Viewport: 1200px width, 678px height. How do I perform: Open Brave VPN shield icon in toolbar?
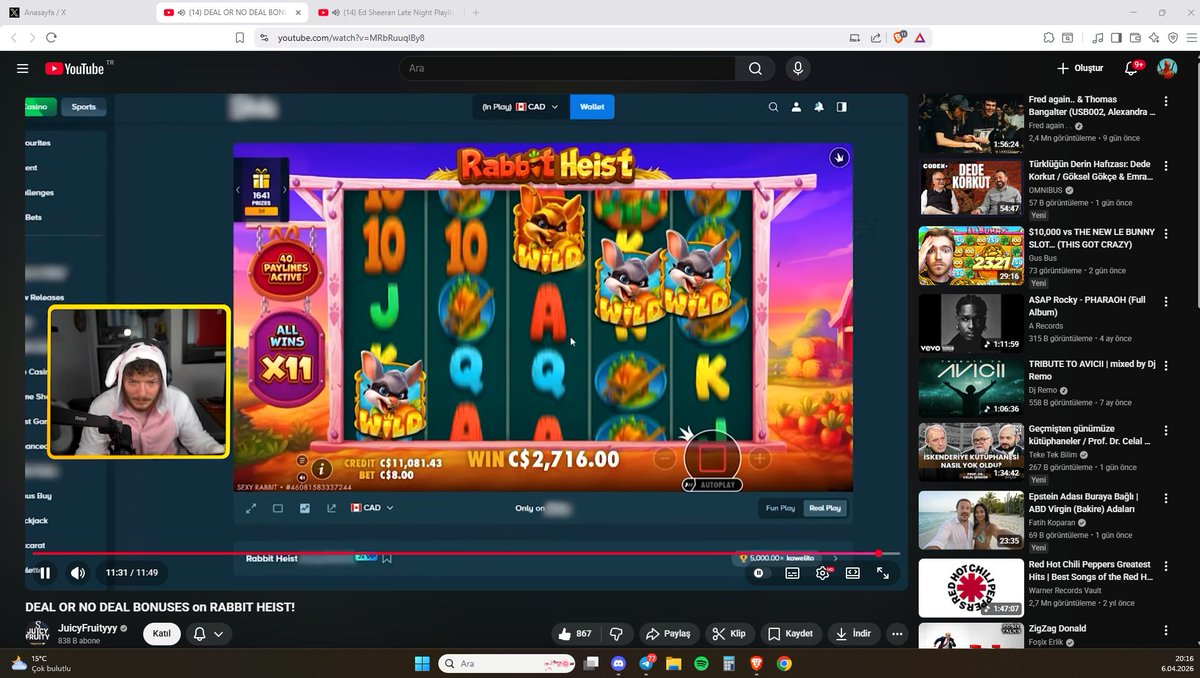click(1172, 37)
